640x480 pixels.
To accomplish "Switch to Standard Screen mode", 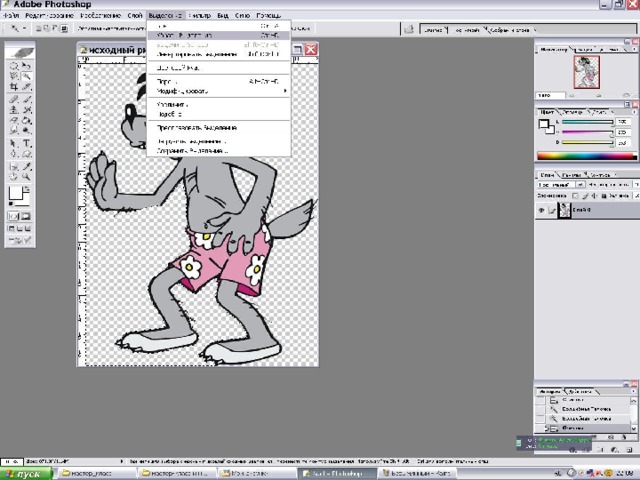I will (12, 229).
